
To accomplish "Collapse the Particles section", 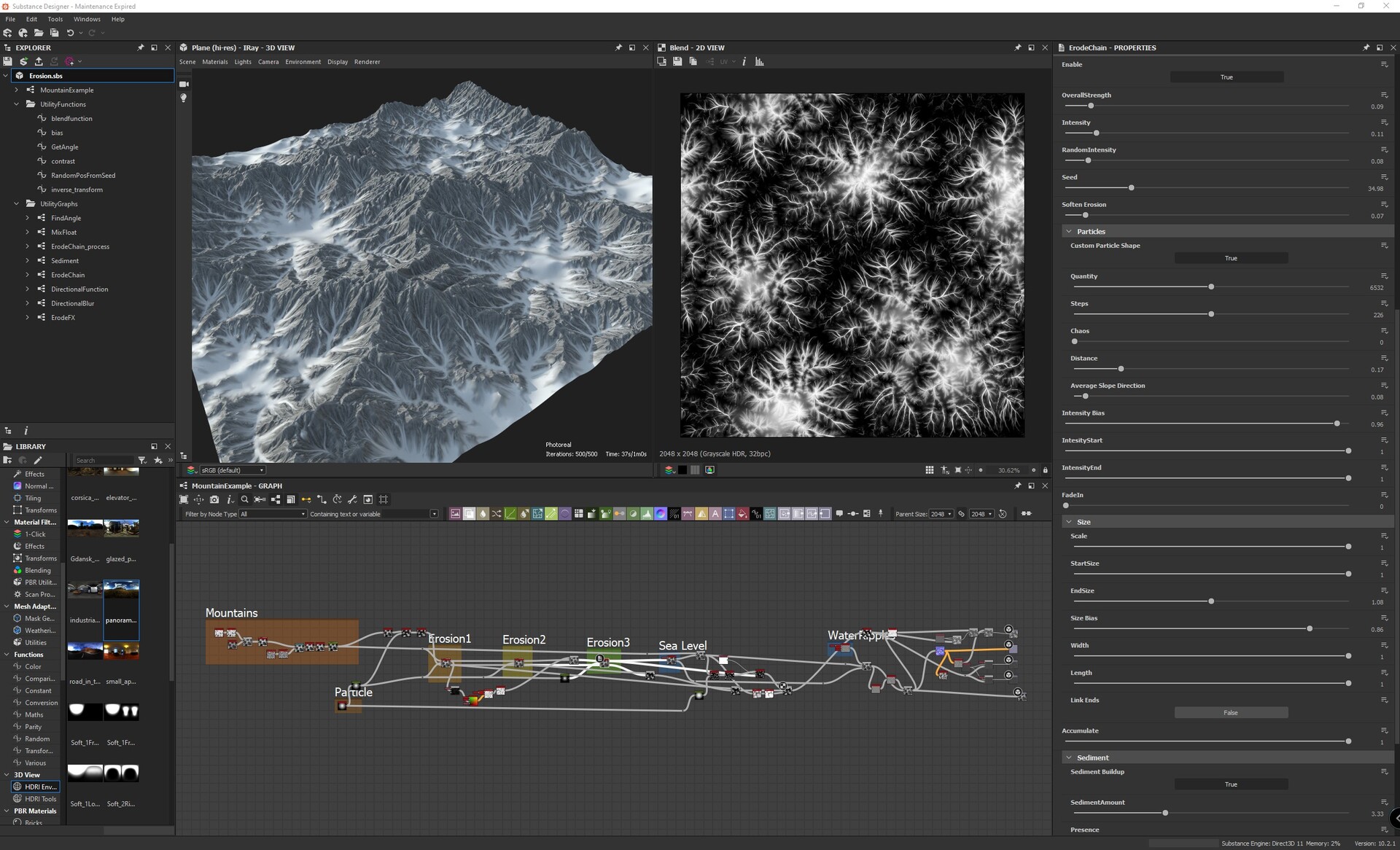I will 1069,232.
